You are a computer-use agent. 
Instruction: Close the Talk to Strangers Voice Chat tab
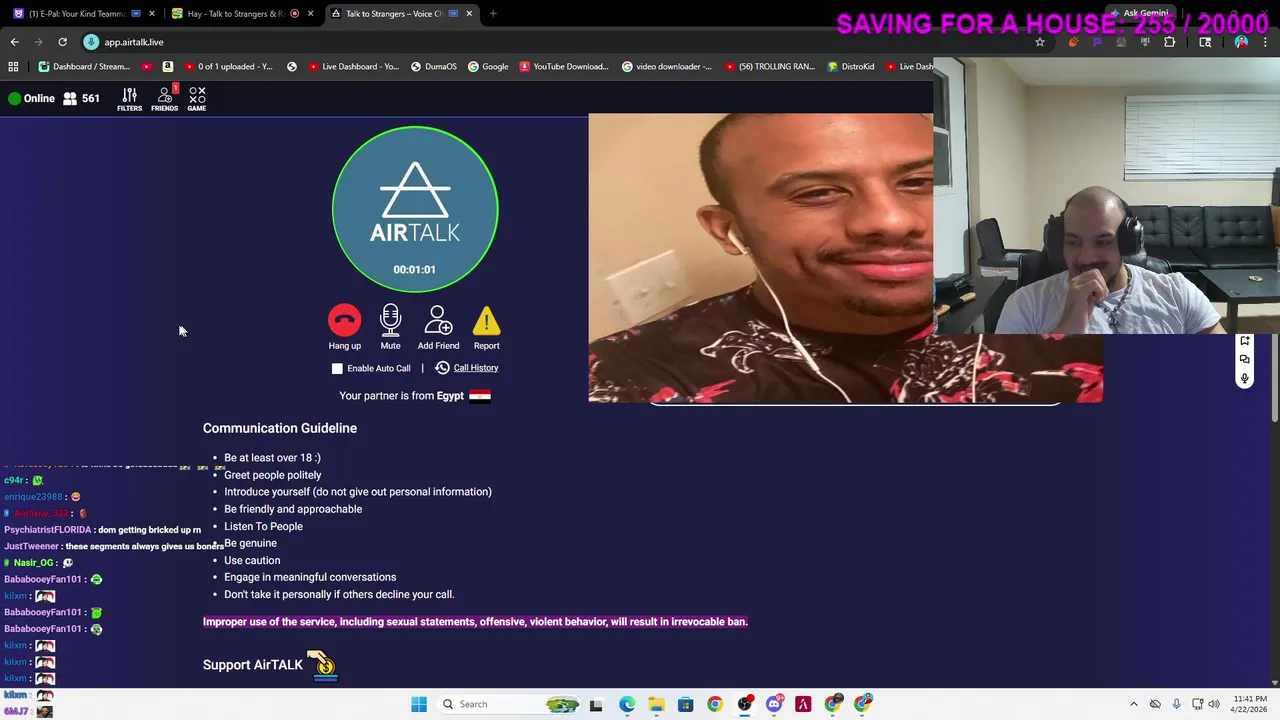point(469,13)
